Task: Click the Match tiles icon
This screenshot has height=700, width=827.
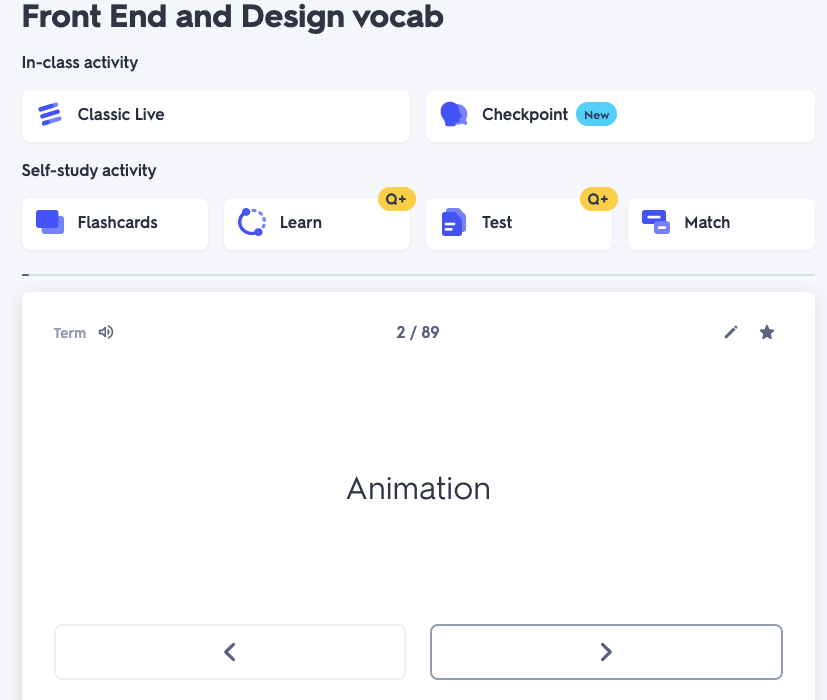Action: 655,222
